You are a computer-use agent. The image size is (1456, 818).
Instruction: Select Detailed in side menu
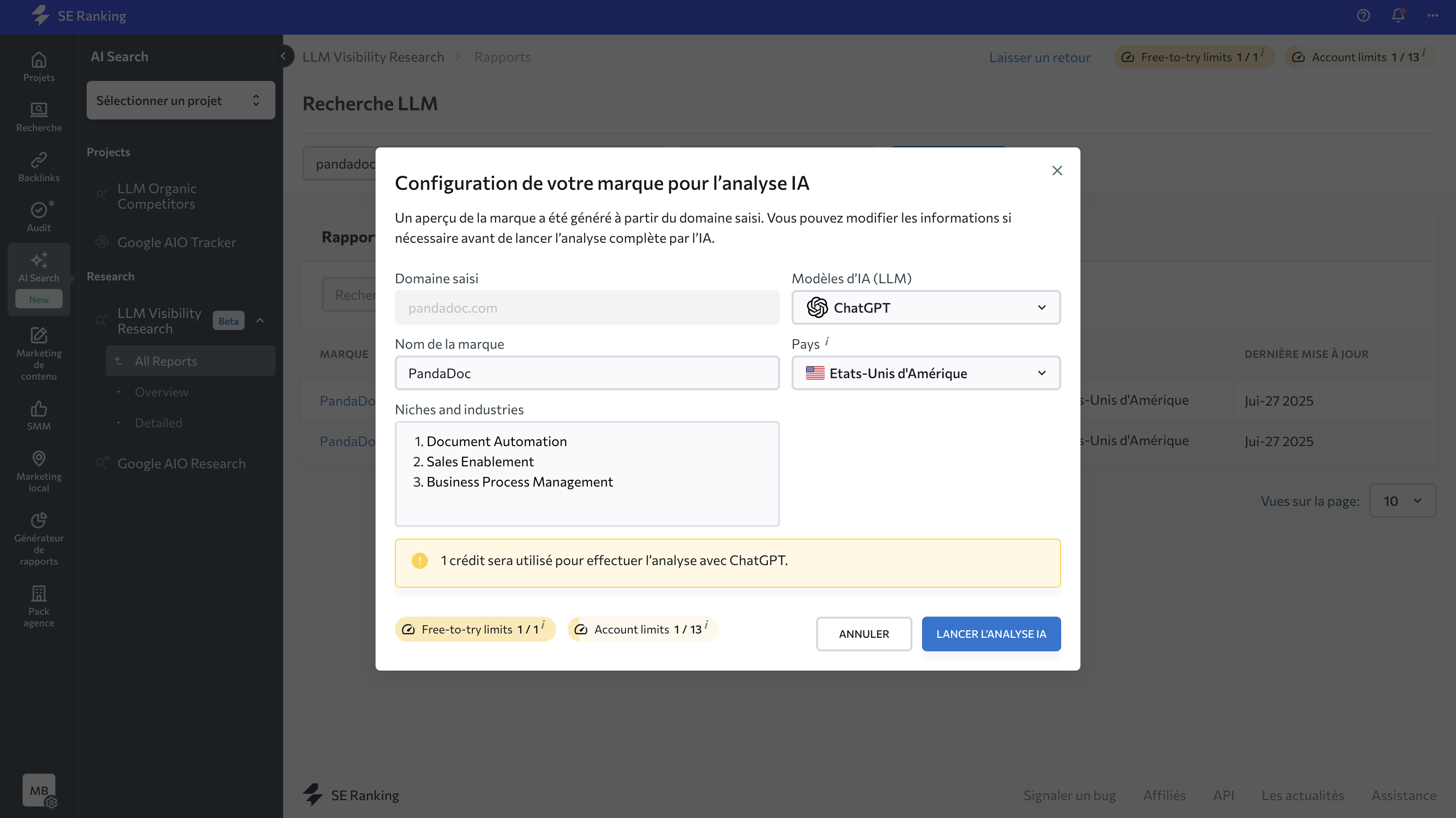tap(158, 422)
